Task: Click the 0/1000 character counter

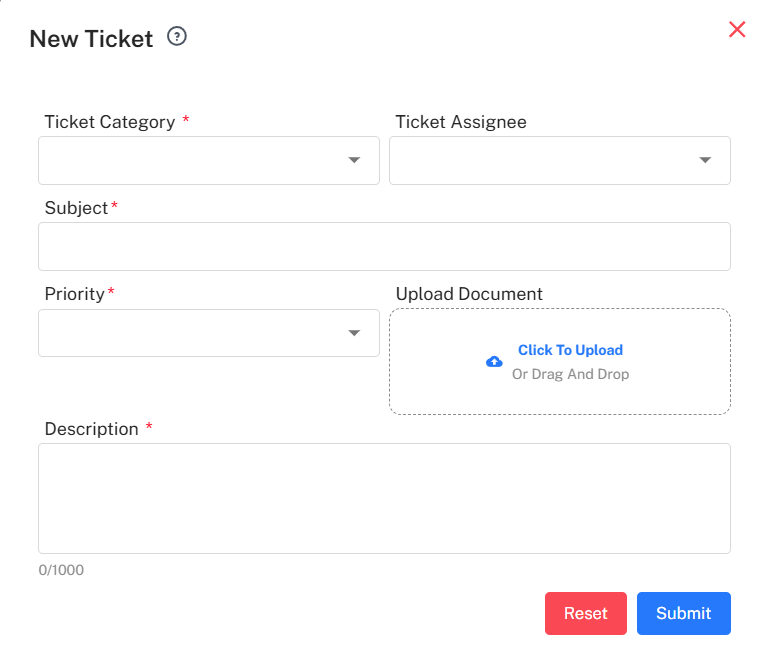Action: tap(62, 570)
